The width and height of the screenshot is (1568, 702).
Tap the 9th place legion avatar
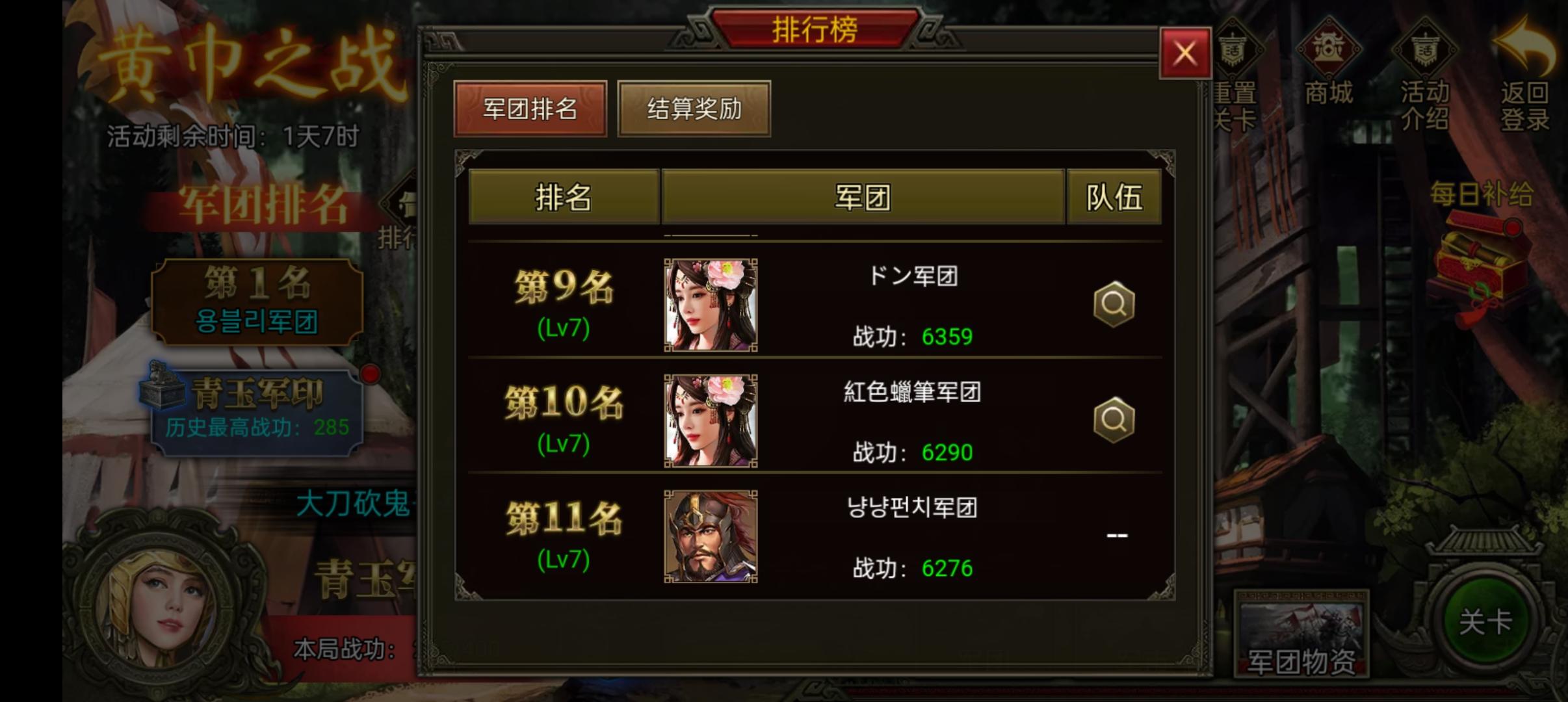point(711,305)
